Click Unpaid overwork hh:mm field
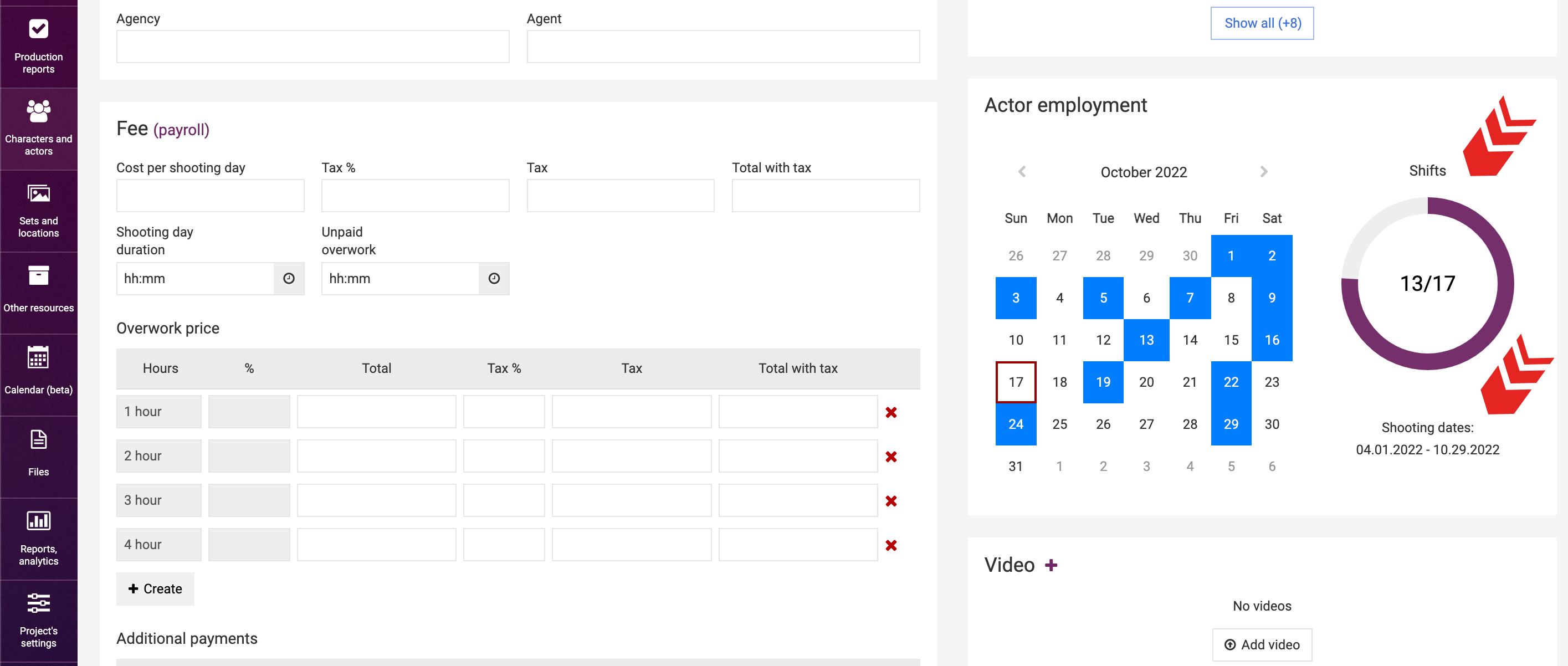Image resolution: width=1568 pixels, height=666 pixels. 400,279
